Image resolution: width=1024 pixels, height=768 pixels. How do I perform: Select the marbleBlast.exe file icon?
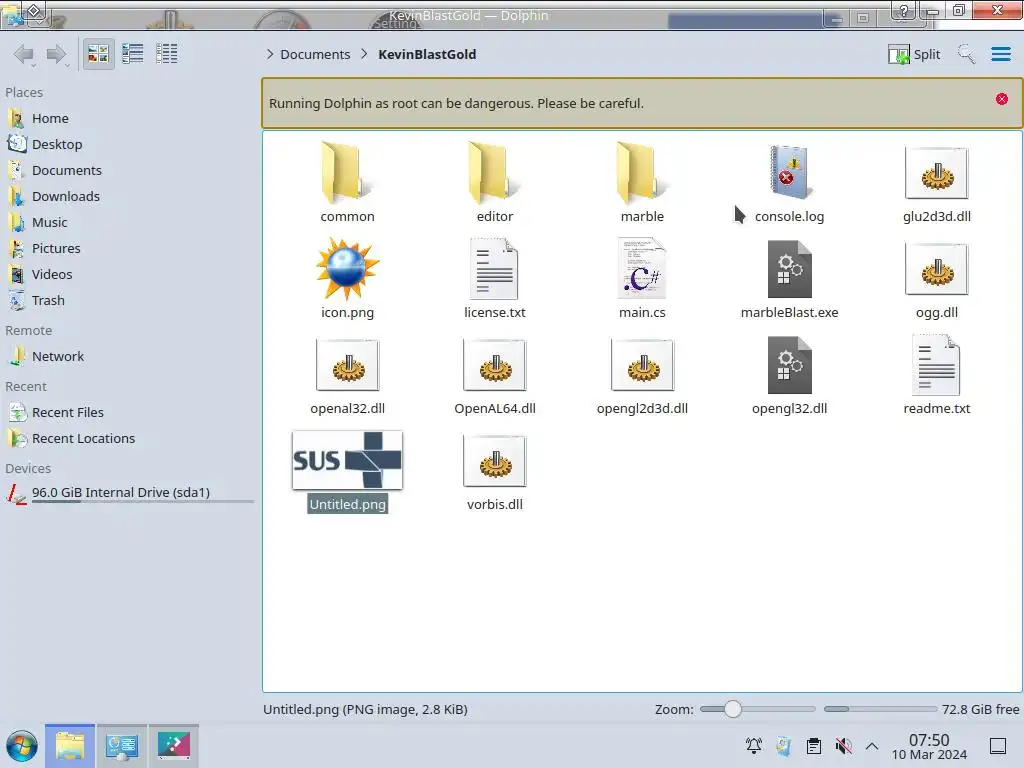pos(790,269)
